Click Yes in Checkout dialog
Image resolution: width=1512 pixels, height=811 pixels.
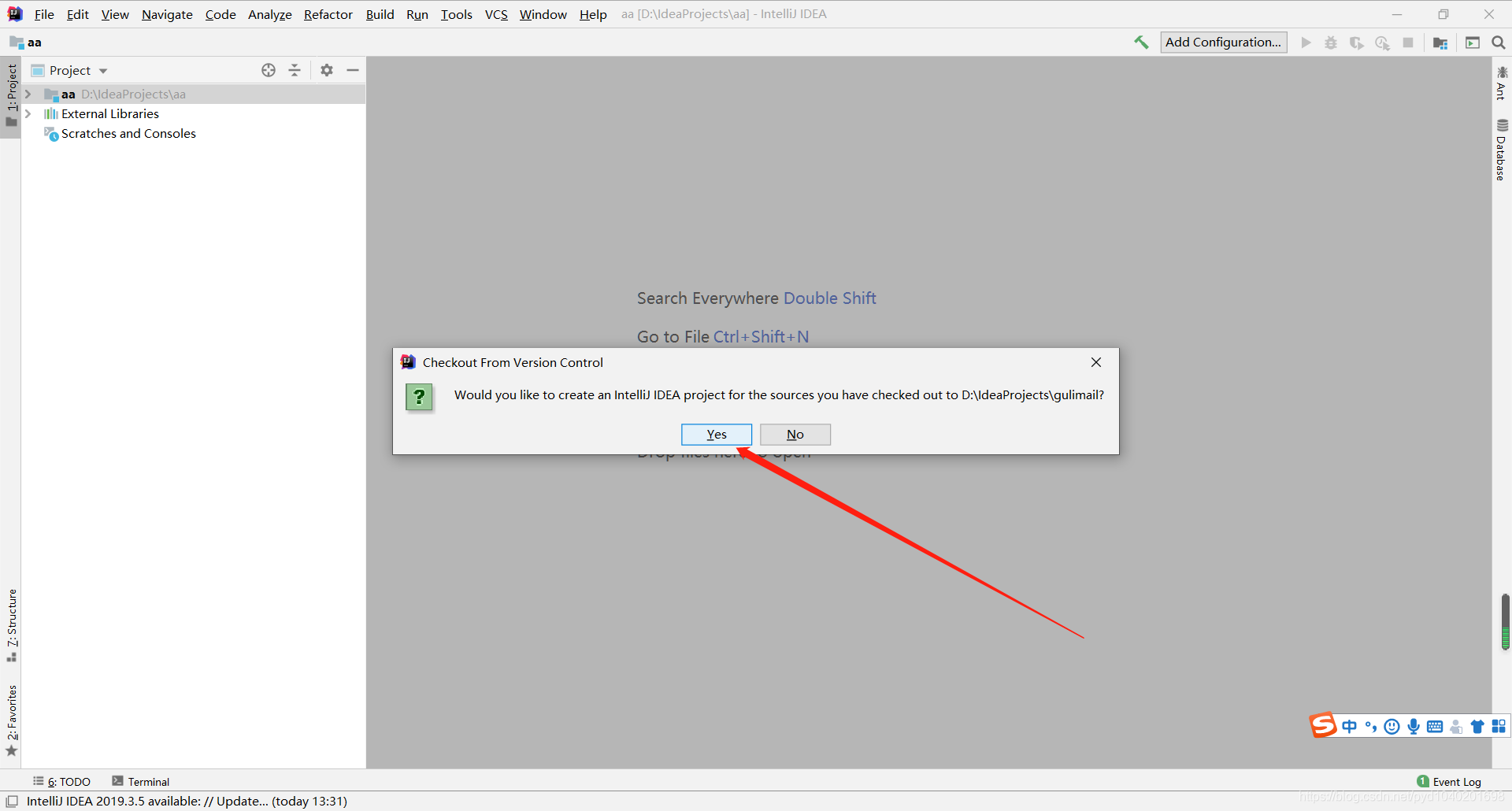717,435
